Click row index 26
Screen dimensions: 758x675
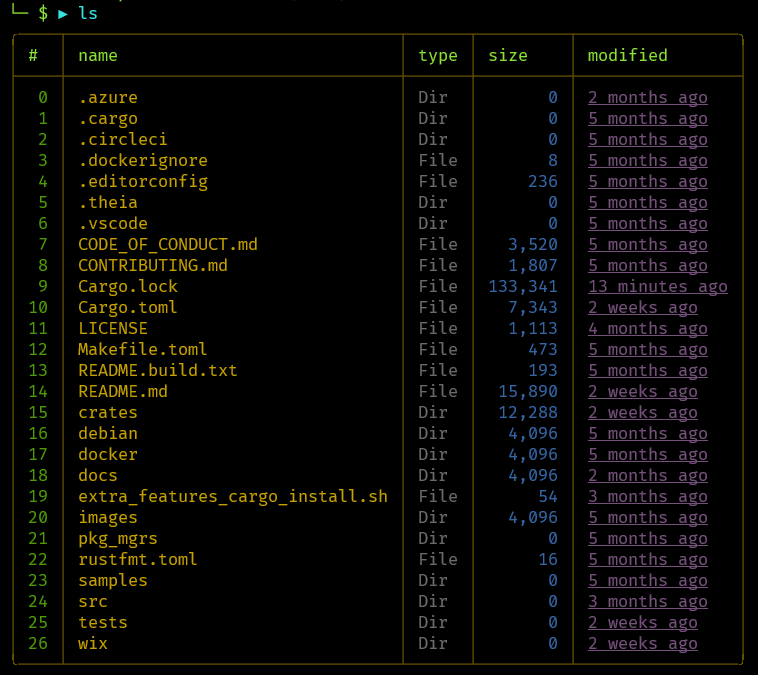point(38,644)
